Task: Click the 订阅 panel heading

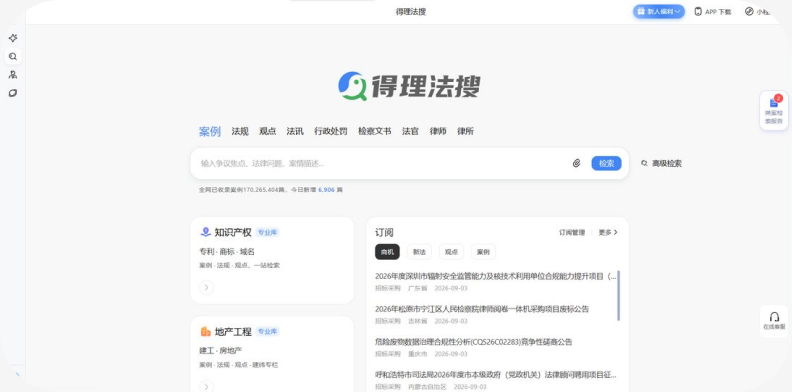Action: pyautogui.click(x=384, y=232)
